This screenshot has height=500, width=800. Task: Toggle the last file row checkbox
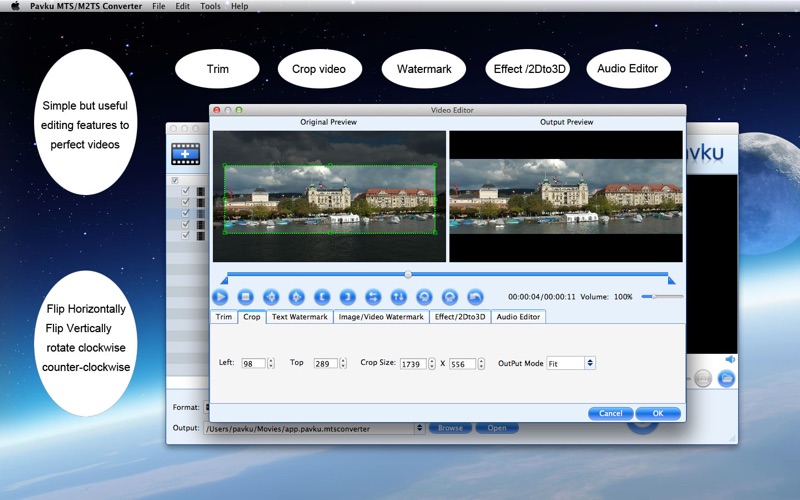tap(185, 235)
